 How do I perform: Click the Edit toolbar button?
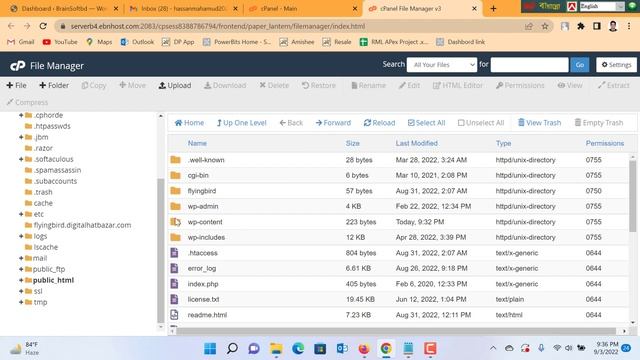pos(409,85)
